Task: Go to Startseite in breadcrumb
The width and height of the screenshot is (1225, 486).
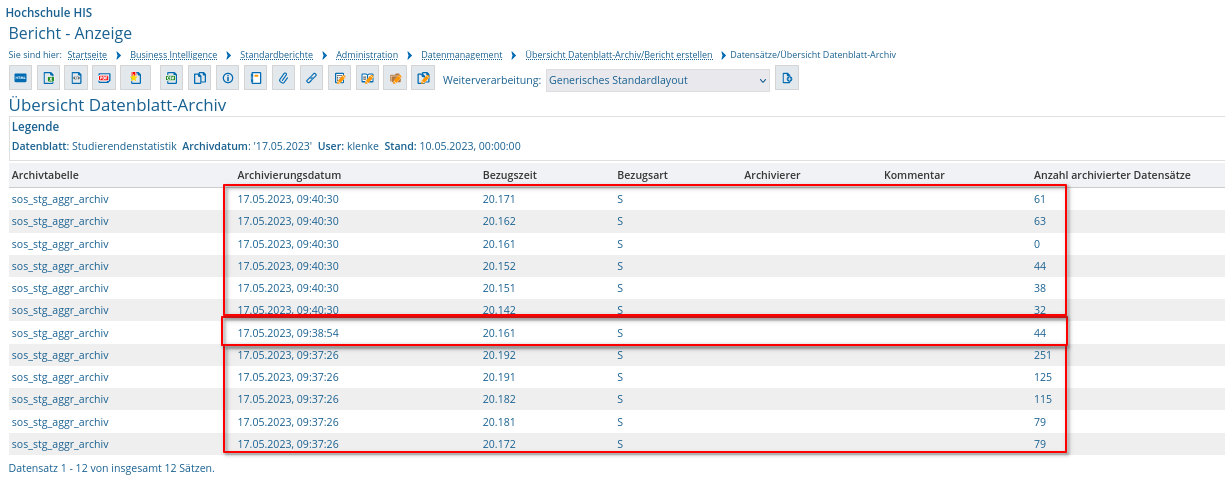Action: click(87, 54)
